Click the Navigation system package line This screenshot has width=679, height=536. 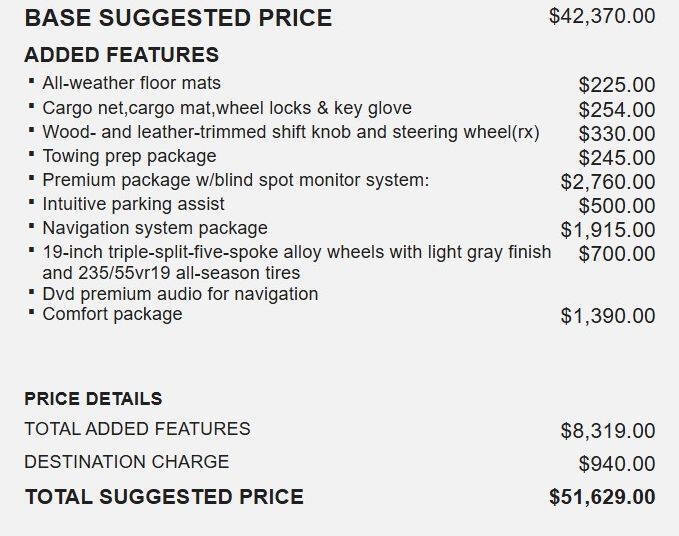(x=155, y=228)
